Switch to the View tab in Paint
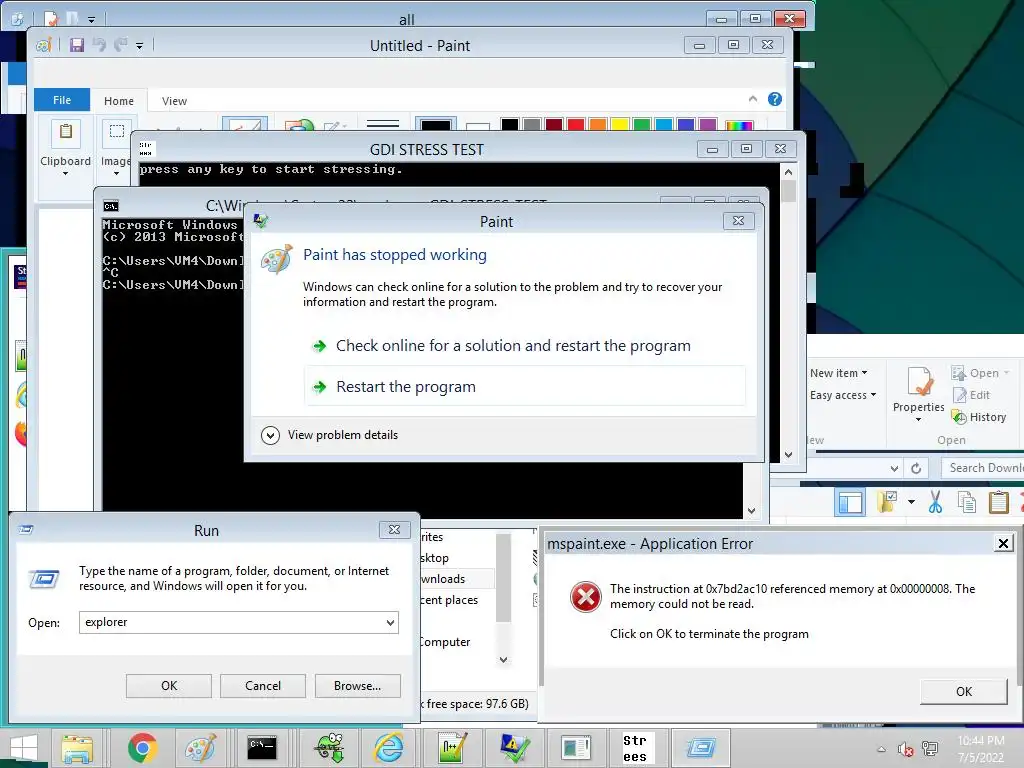1024x768 pixels. click(174, 101)
